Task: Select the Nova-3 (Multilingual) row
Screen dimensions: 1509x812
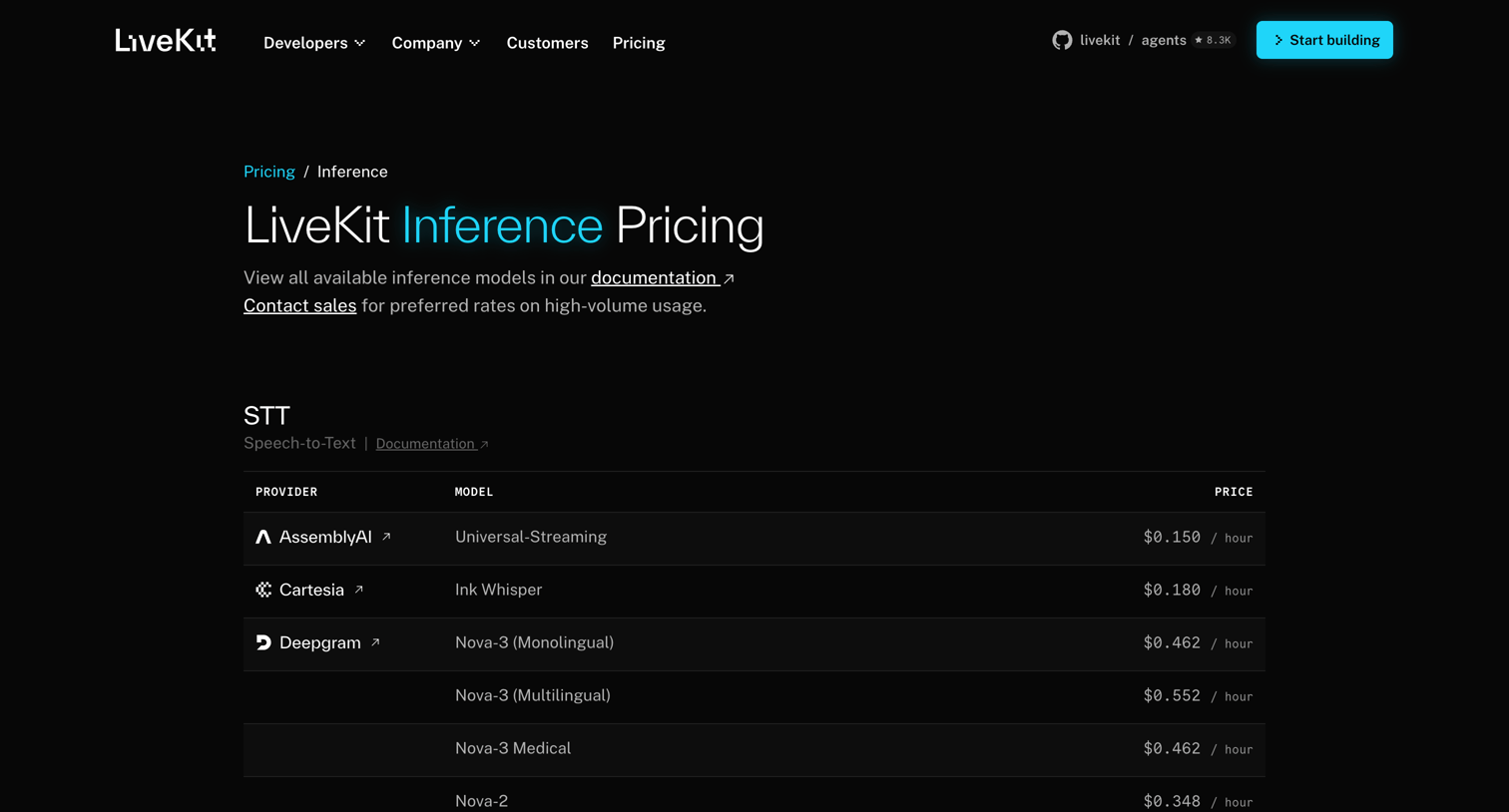Action: tap(754, 696)
